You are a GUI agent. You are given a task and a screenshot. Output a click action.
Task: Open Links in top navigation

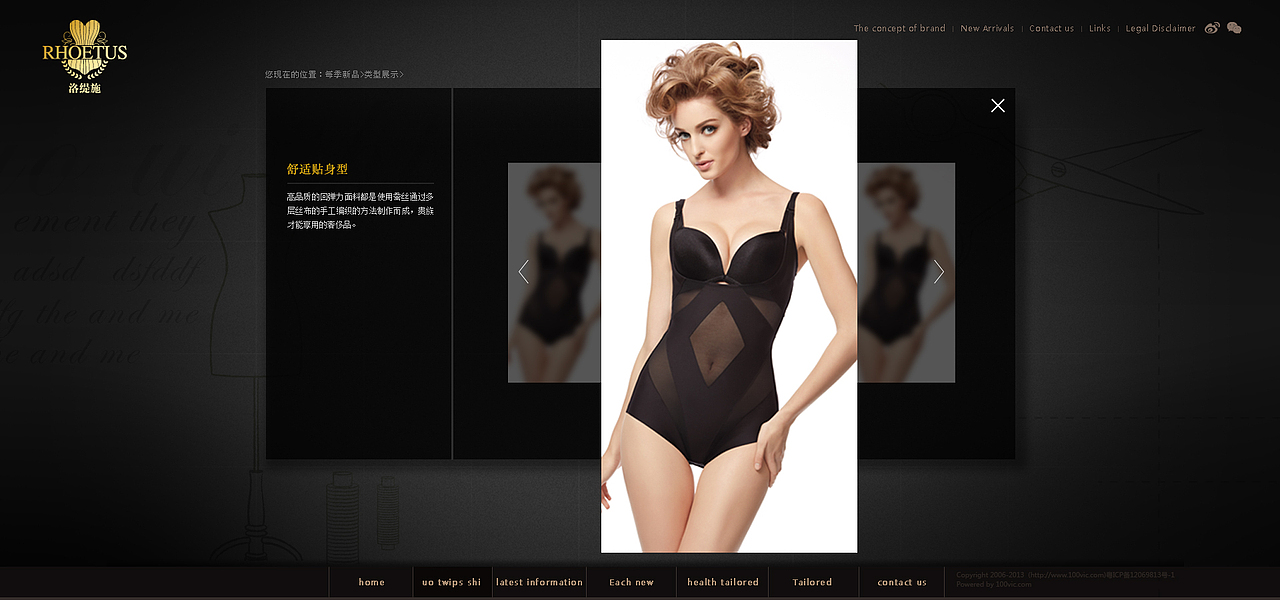1100,29
